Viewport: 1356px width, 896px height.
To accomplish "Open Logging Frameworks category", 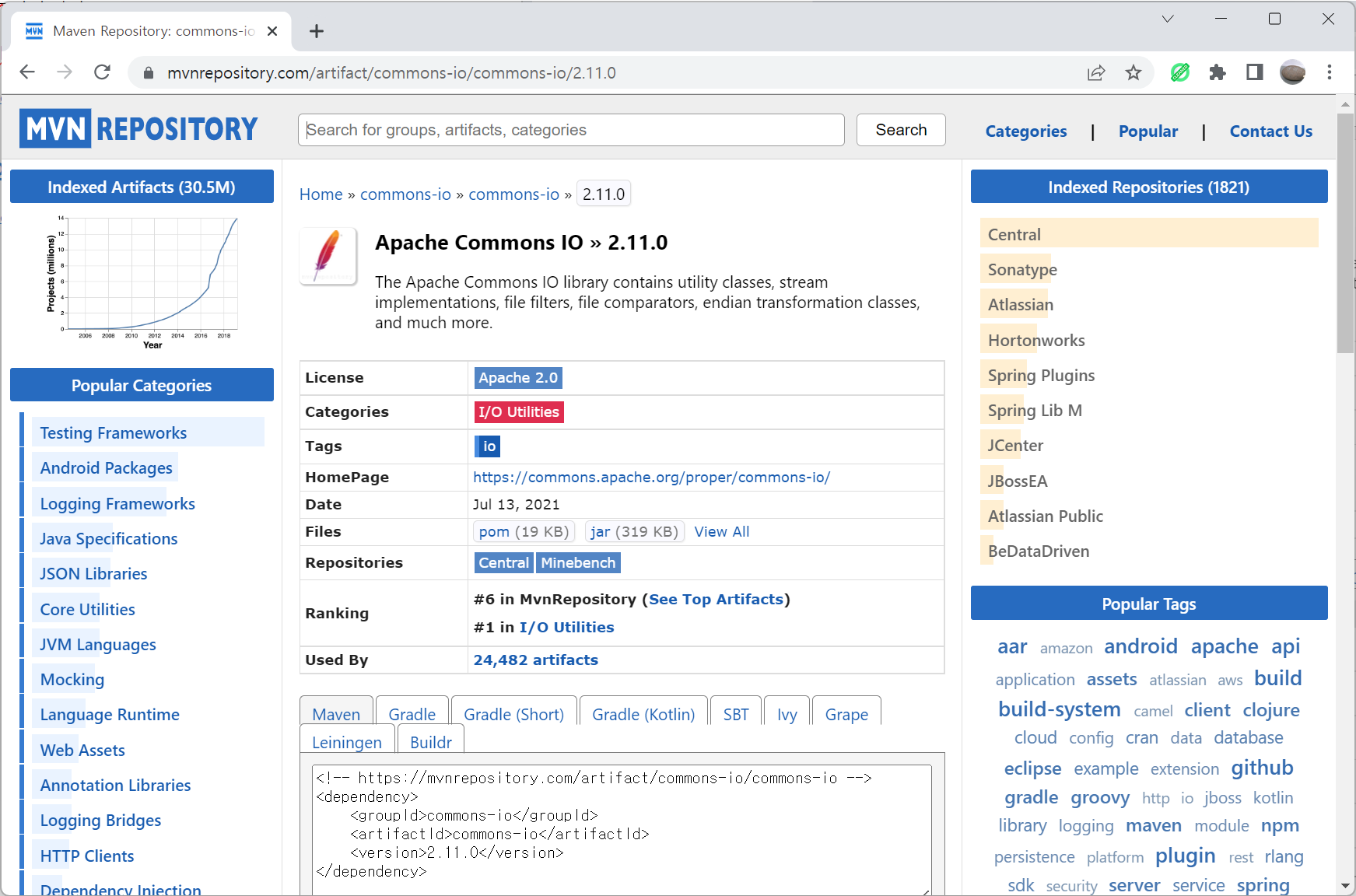I will pyautogui.click(x=117, y=504).
